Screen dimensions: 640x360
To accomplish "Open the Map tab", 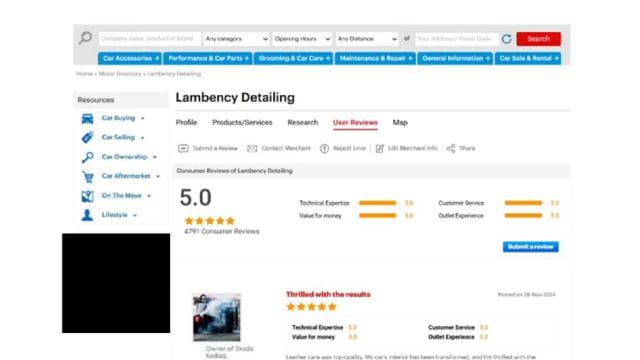I will 400,122.
